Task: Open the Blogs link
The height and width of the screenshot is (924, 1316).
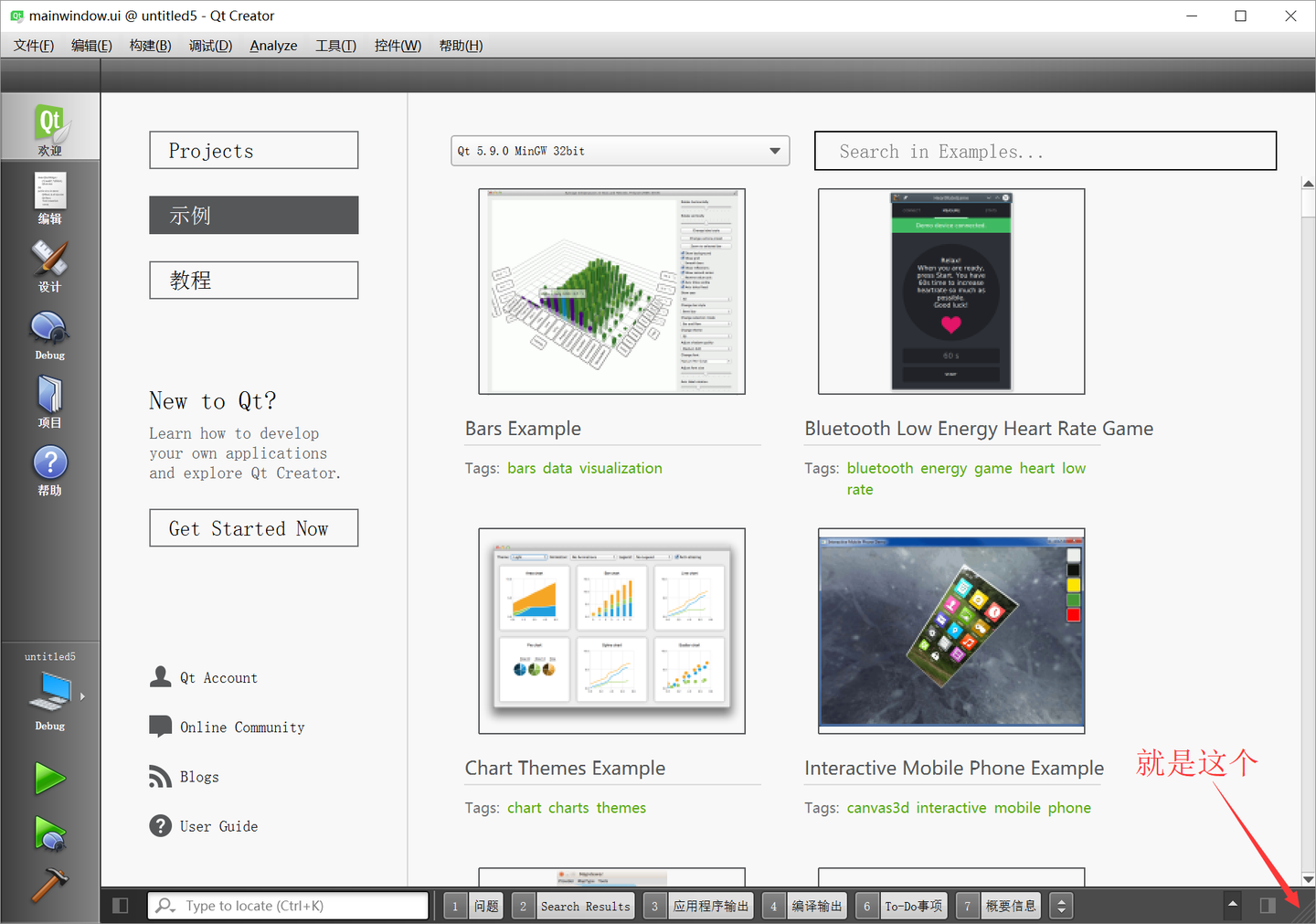Action: coord(199,777)
